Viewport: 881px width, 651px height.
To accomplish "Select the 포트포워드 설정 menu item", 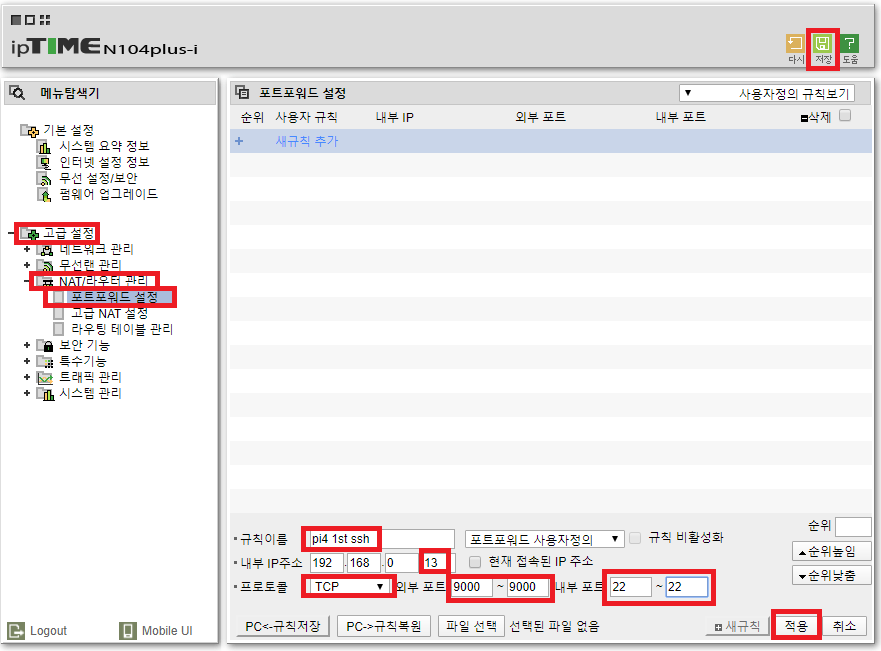I will [114, 297].
